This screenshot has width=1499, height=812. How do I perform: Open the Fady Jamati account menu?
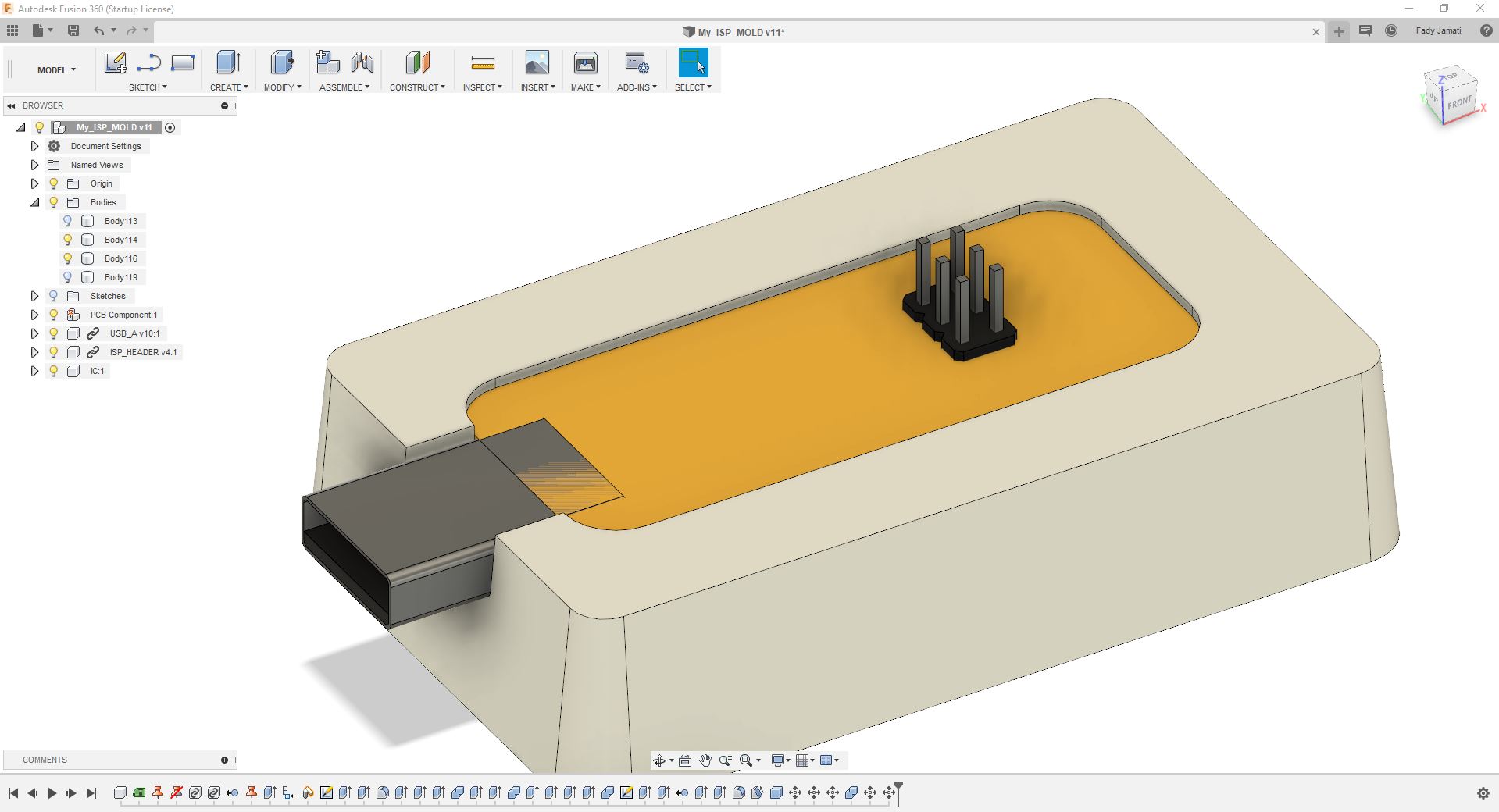click(x=1438, y=31)
